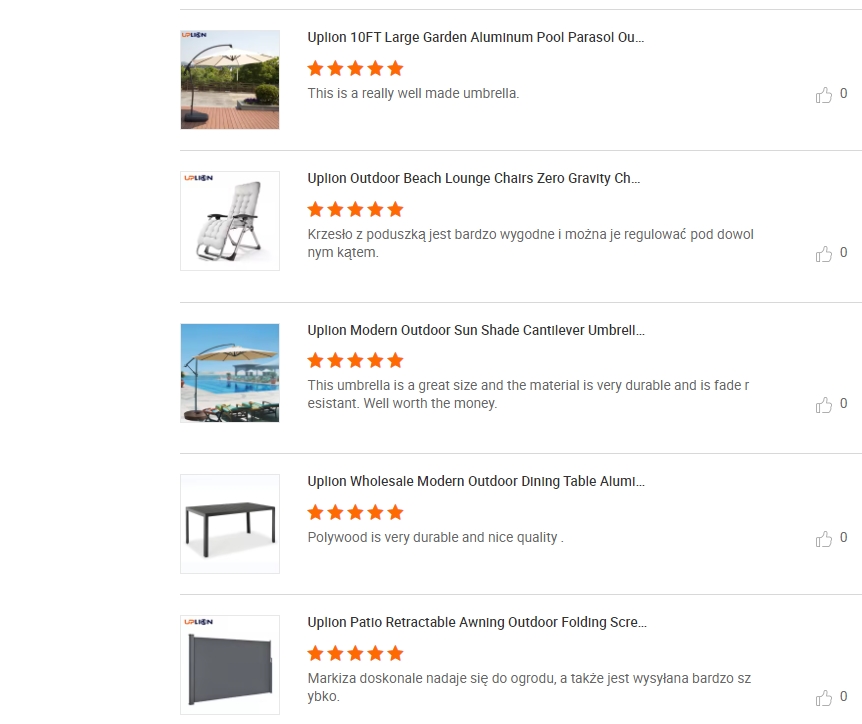View garden parasol product thumbnail

click(230, 80)
